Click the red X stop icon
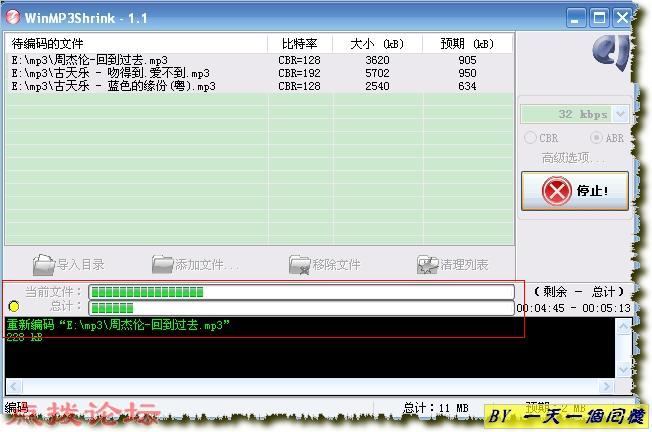The image size is (652, 432). [556, 191]
